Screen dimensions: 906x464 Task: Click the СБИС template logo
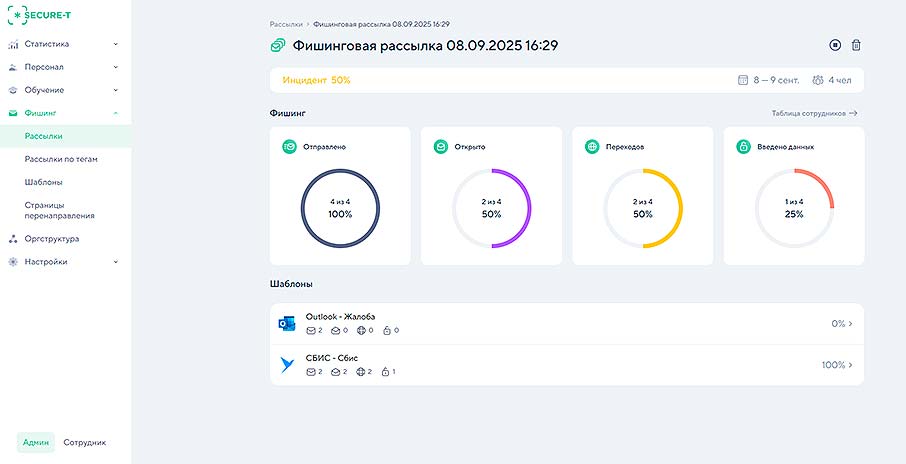pyautogui.click(x=287, y=365)
